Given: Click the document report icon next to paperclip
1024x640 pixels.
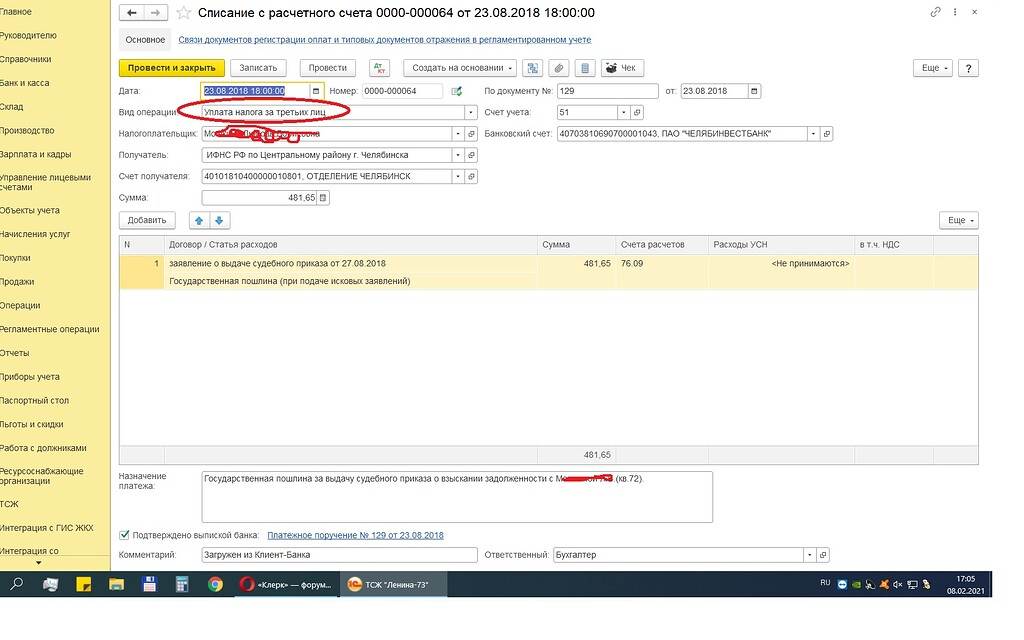Looking at the screenshot, I should (x=584, y=68).
